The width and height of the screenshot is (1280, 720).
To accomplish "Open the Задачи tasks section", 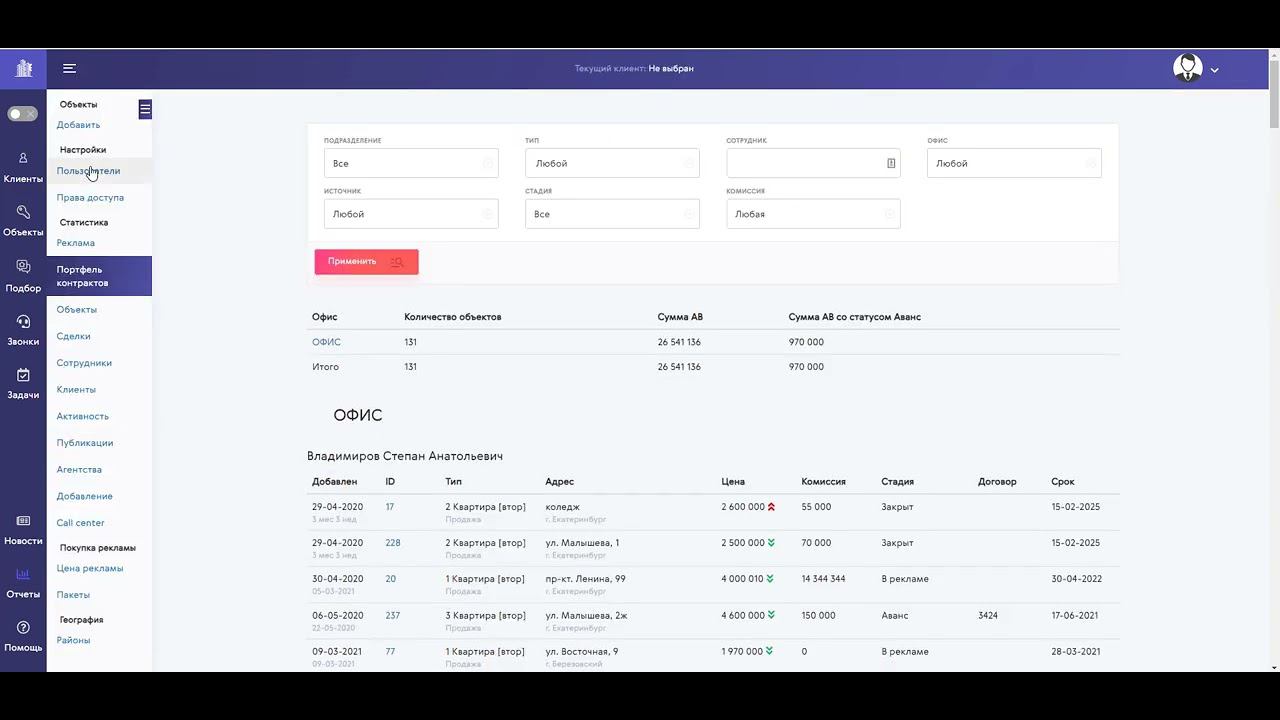I will pyautogui.click(x=23, y=384).
